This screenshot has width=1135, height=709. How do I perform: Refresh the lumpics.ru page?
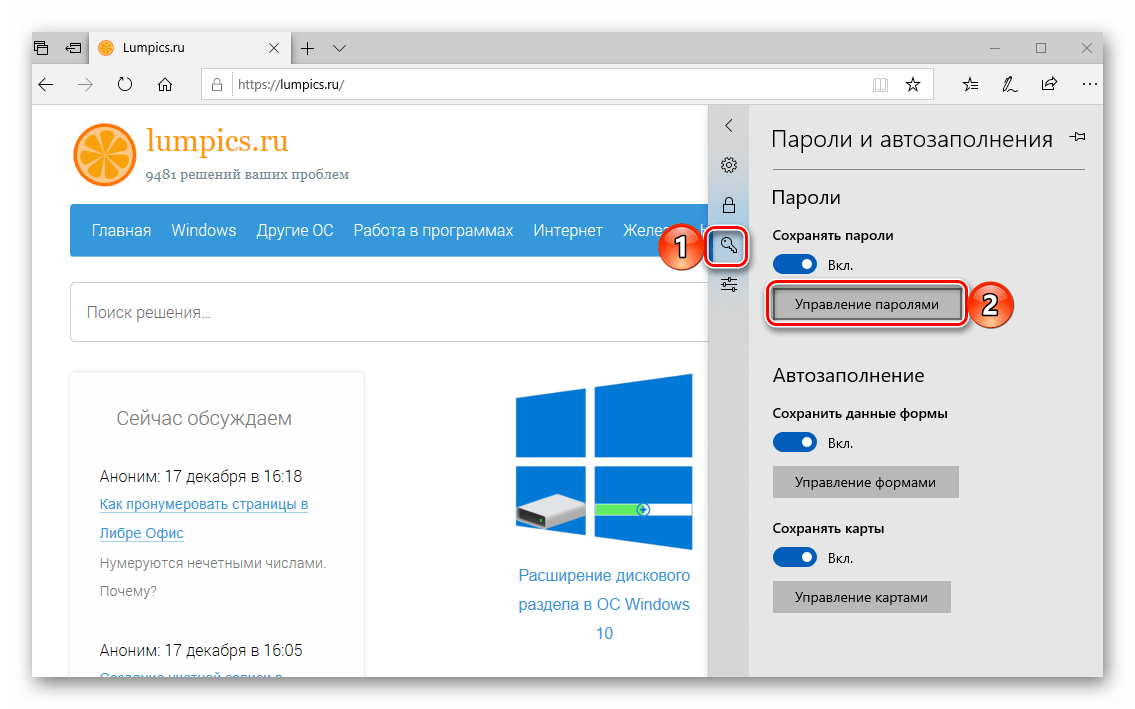(125, 85)
